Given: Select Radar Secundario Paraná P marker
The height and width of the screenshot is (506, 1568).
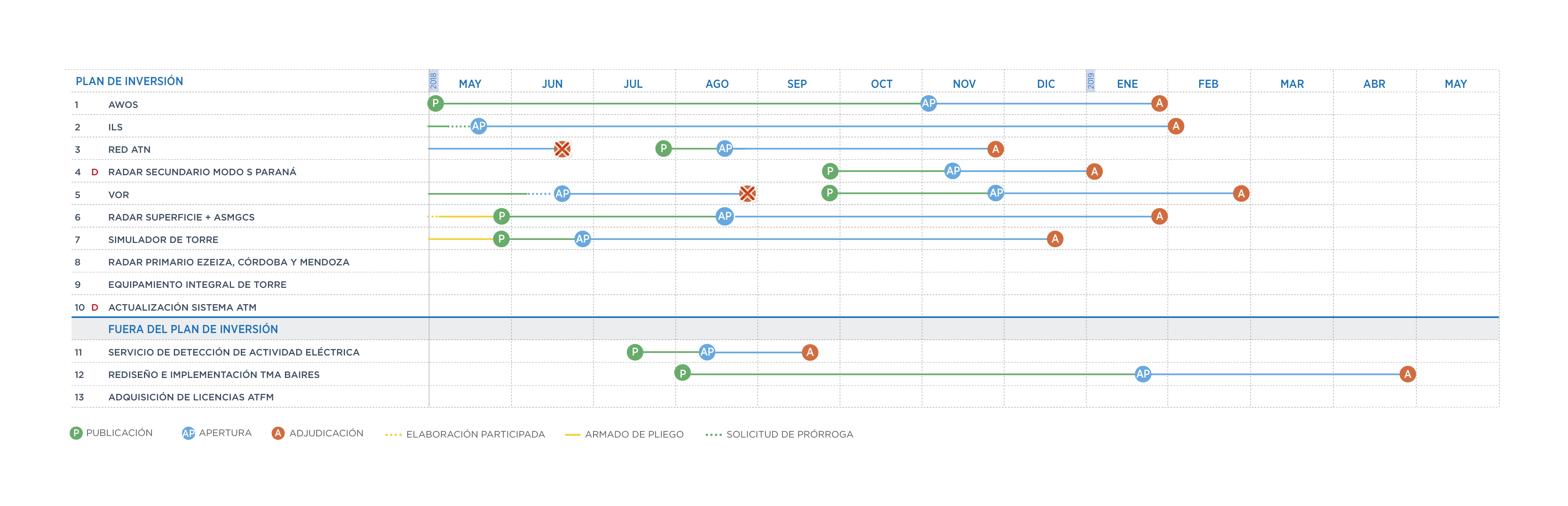Looking at the screenshot, I should pos(830,171).
